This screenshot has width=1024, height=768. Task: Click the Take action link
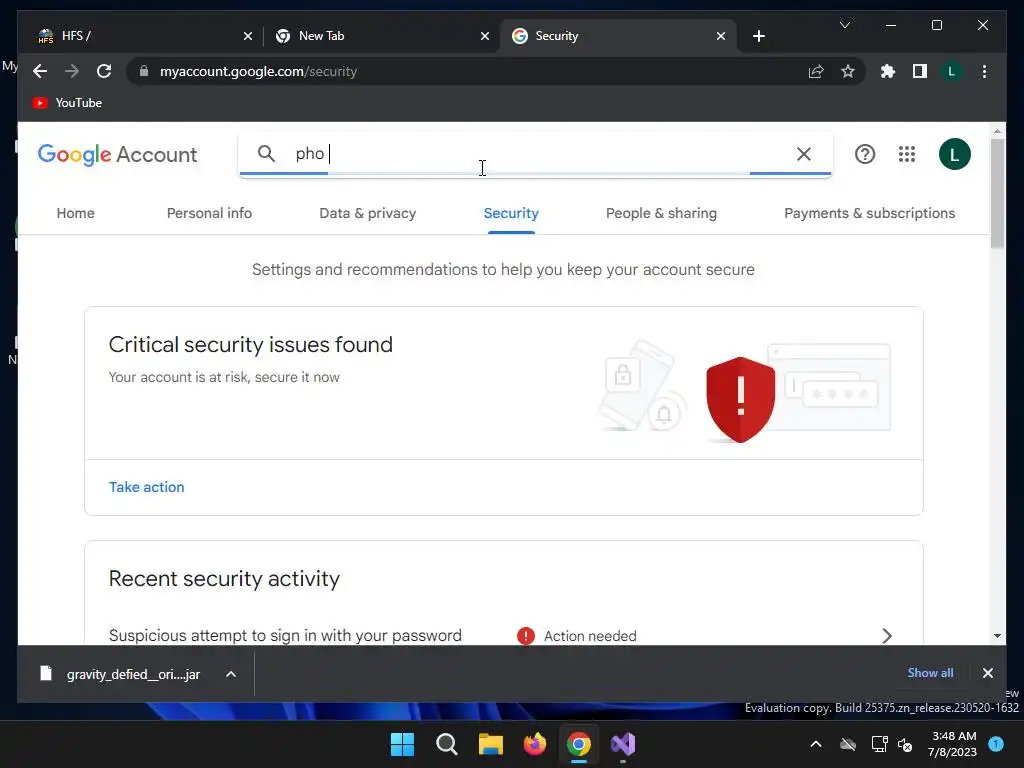click(x=146, y=487)
